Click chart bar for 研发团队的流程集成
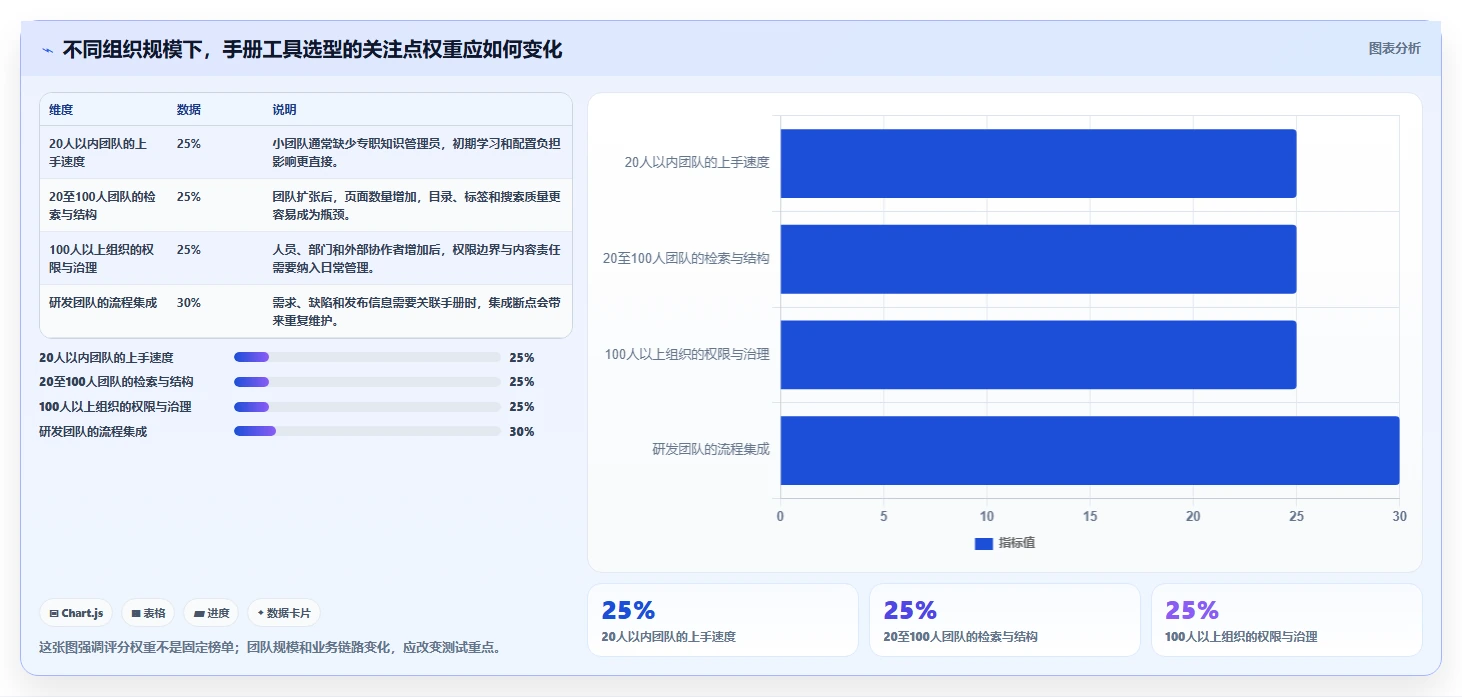 (x=1090, y=450)
